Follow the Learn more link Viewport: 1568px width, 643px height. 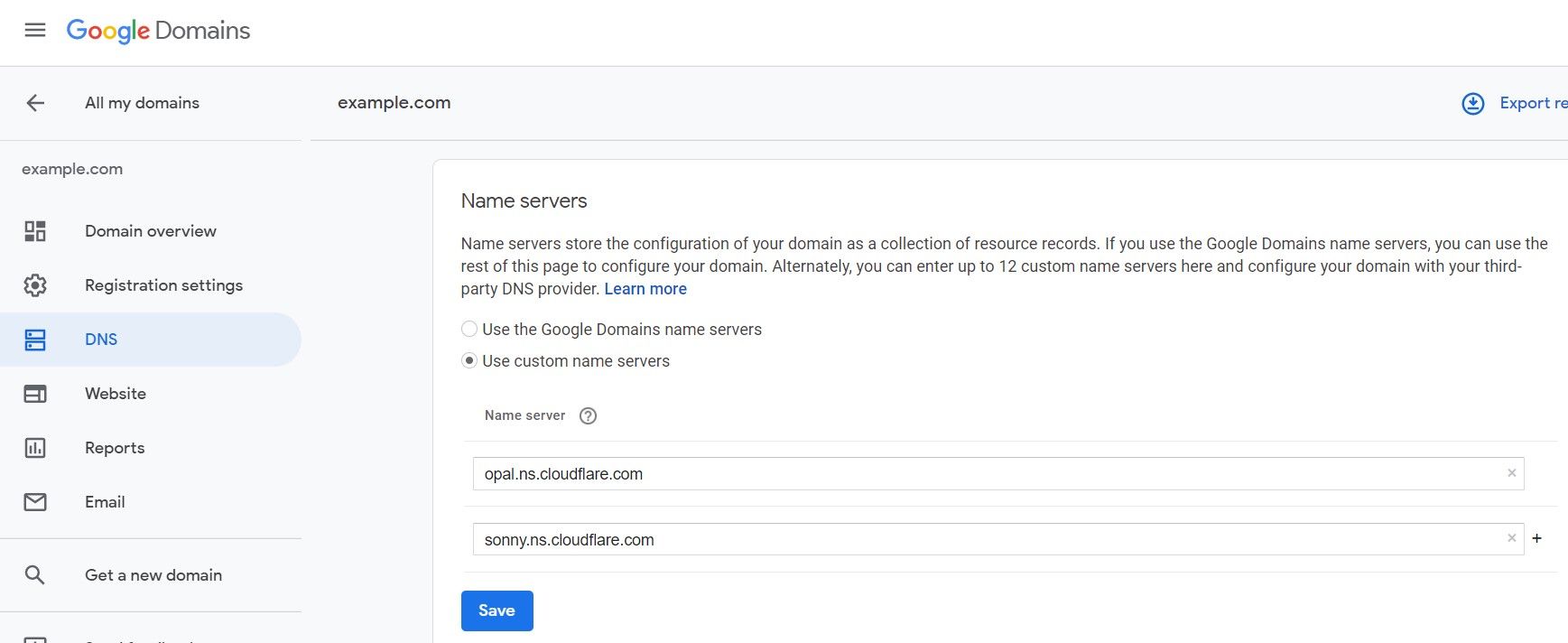[x=645, y=289]
